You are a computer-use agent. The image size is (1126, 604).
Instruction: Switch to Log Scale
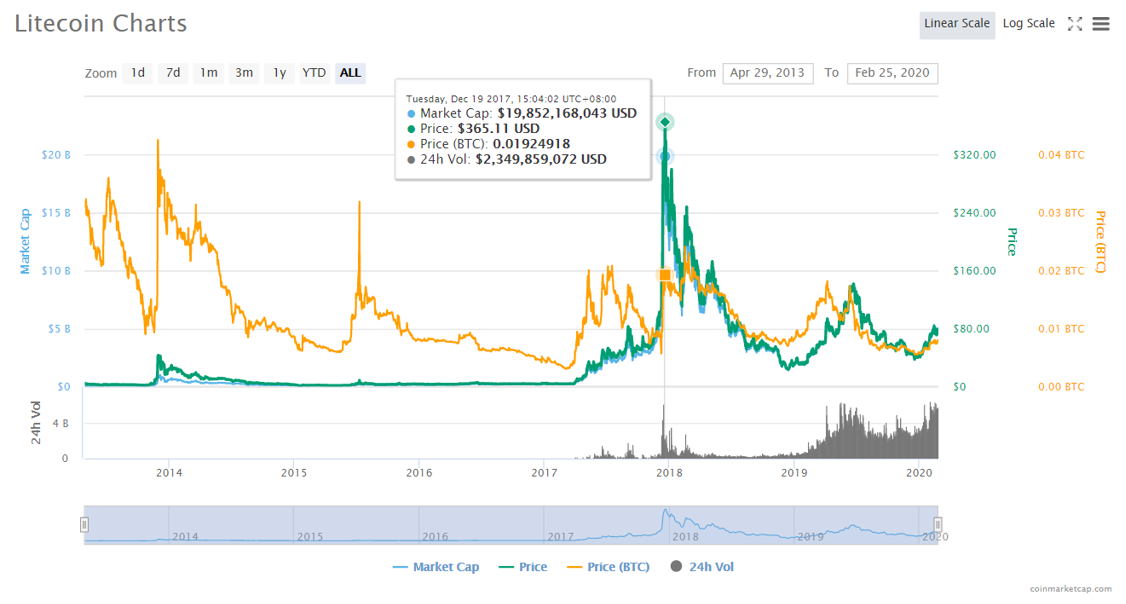pyautogui.click(x=1028, y=24)
